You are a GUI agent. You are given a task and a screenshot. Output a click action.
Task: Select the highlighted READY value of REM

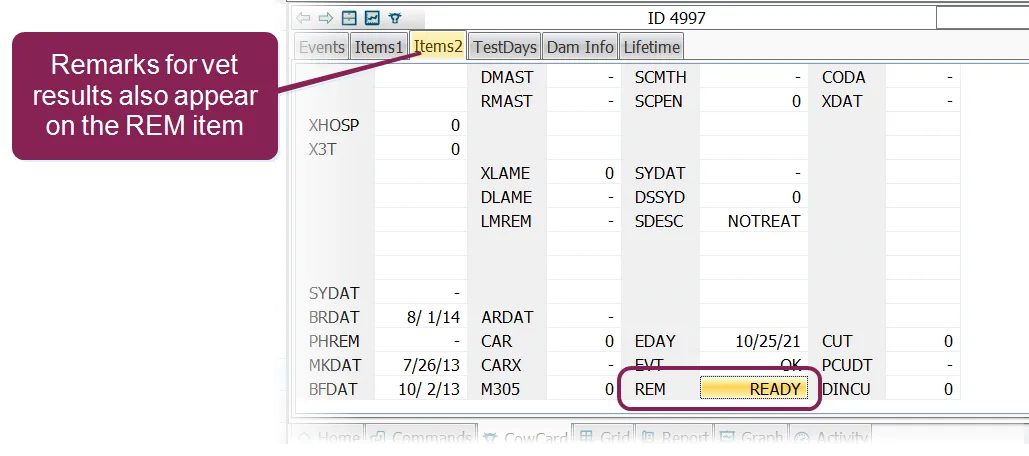pos(753,389)
